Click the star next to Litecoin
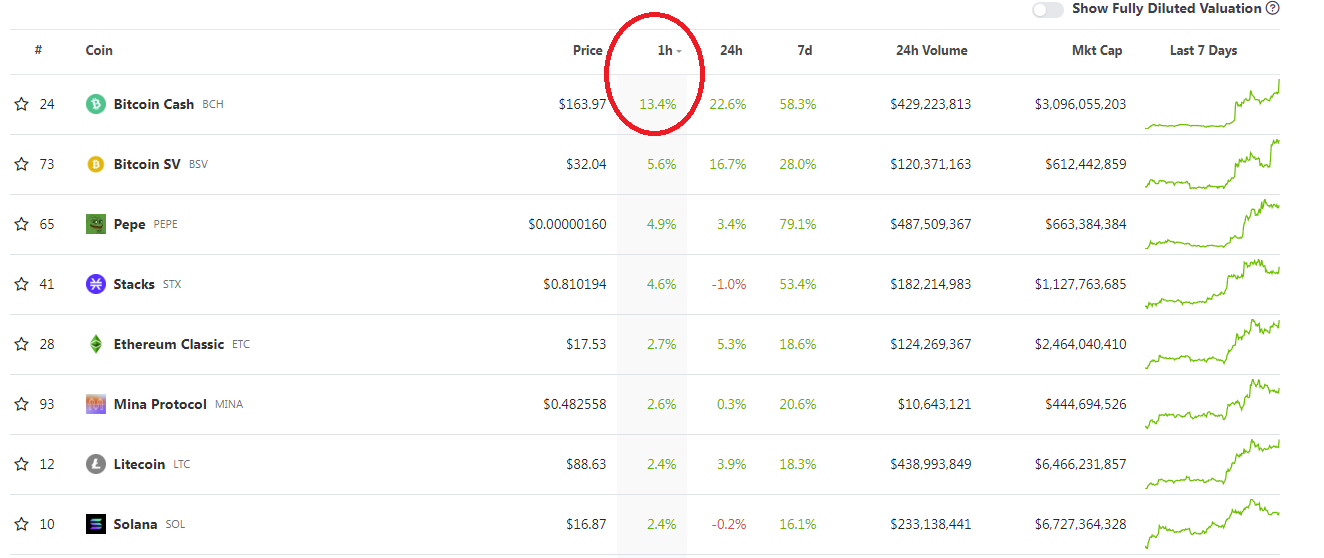The image size is (1324, 558). tap(21, 464)
